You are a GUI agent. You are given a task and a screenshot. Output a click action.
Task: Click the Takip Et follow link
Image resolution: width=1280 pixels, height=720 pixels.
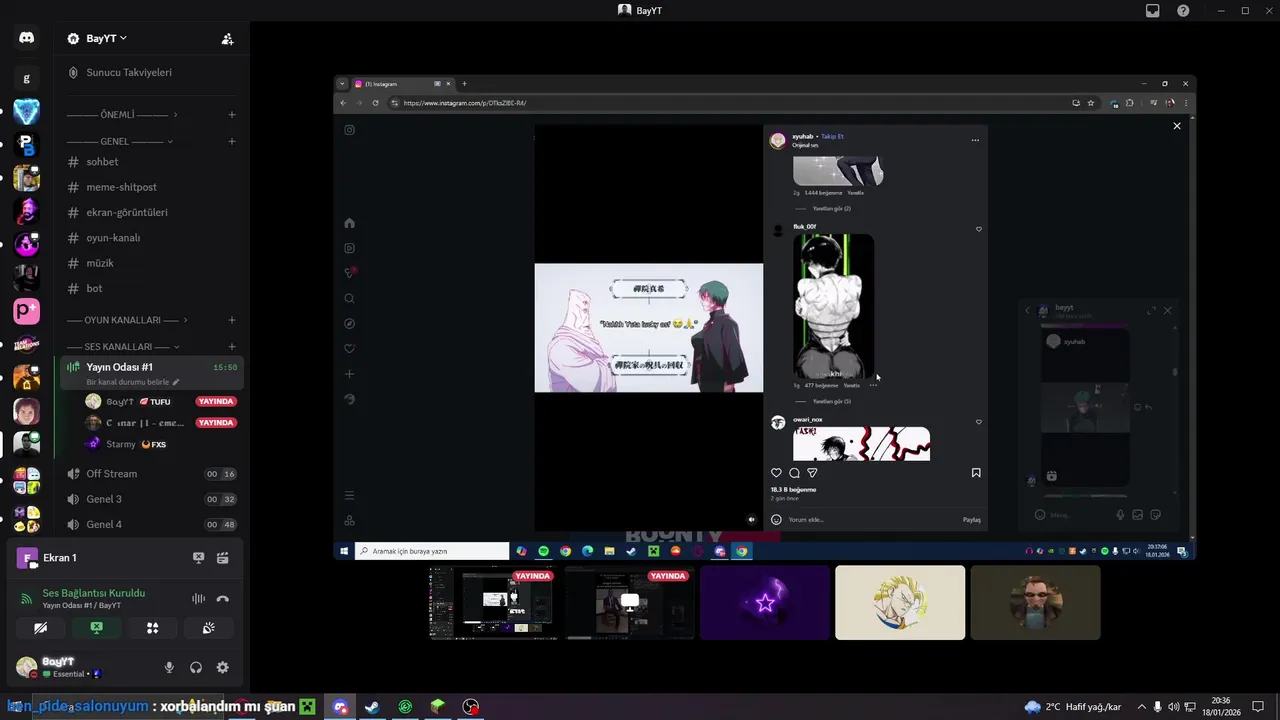point(832,136)
